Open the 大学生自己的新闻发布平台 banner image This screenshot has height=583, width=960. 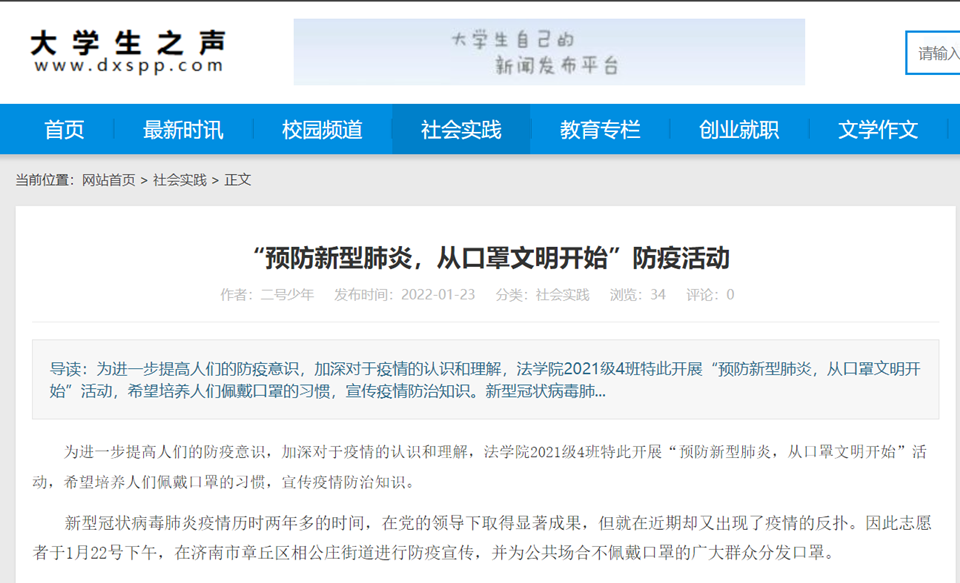549,52
